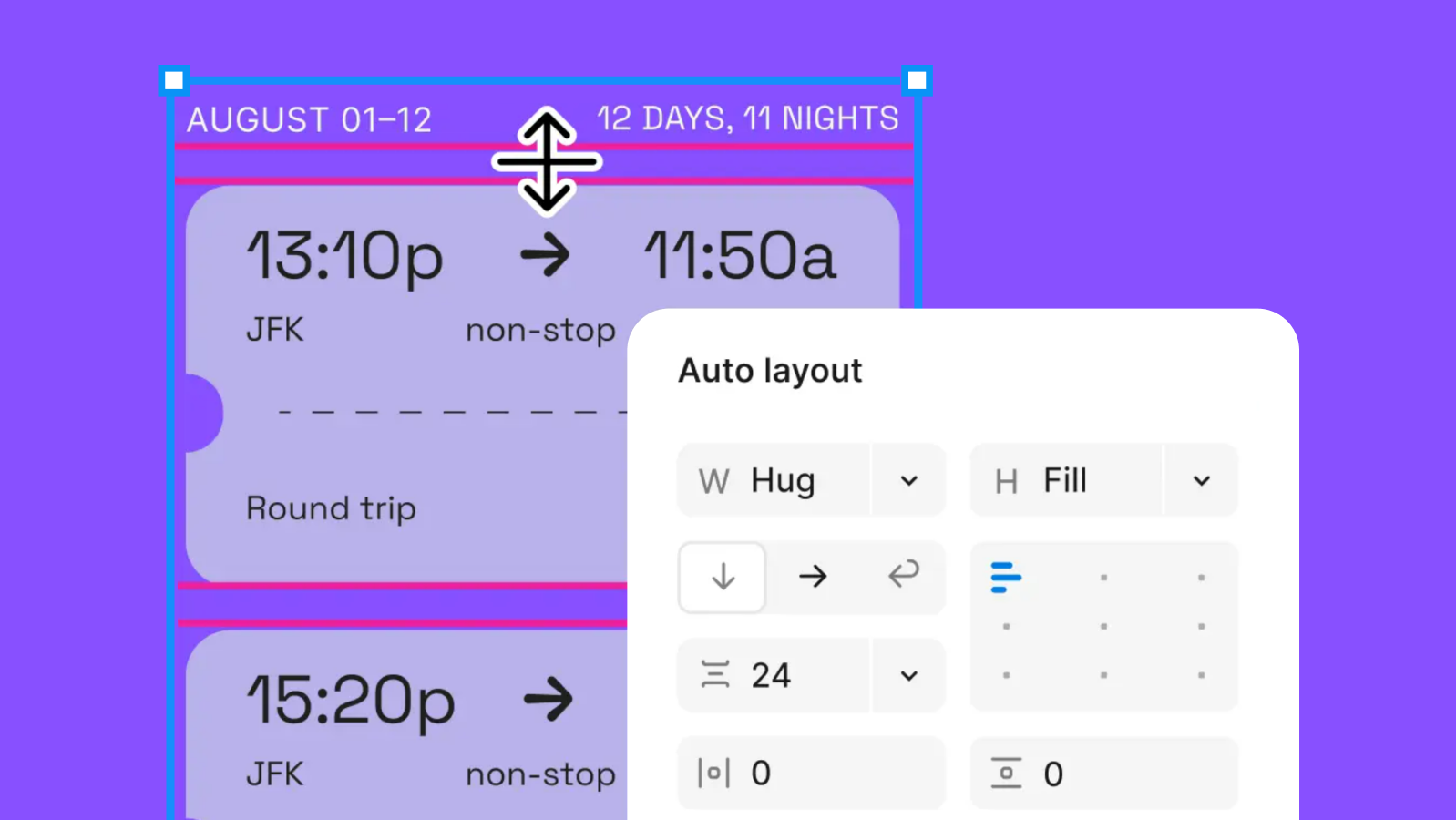Click the arrow next to 15:20p
The width and height of the screenshot is (1456, 820).
point(549,700)
